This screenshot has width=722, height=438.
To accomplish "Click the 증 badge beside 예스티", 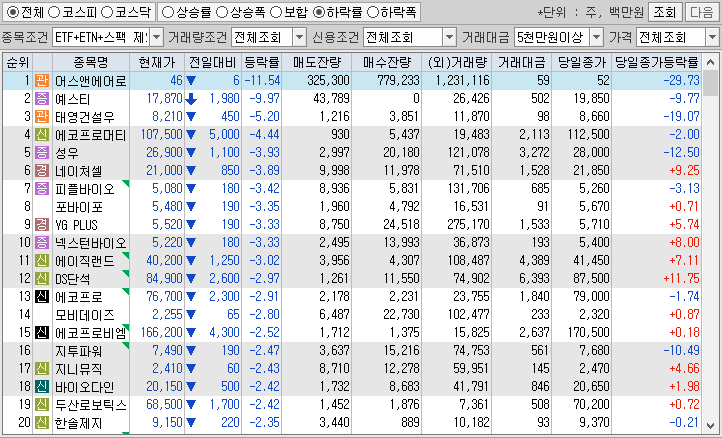I will (x=42, y=99).
